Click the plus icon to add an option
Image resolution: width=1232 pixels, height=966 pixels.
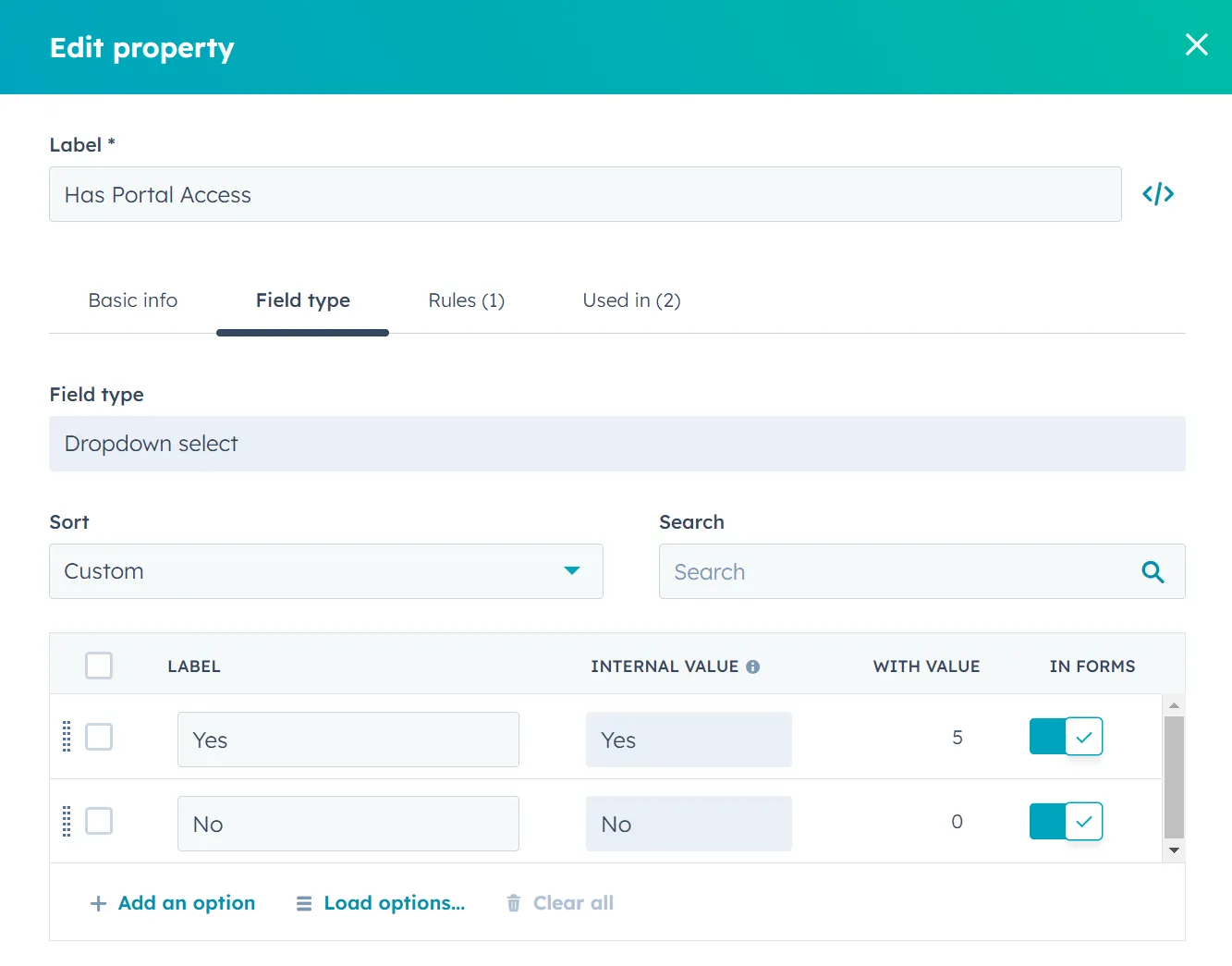click(x=97, y=903)
